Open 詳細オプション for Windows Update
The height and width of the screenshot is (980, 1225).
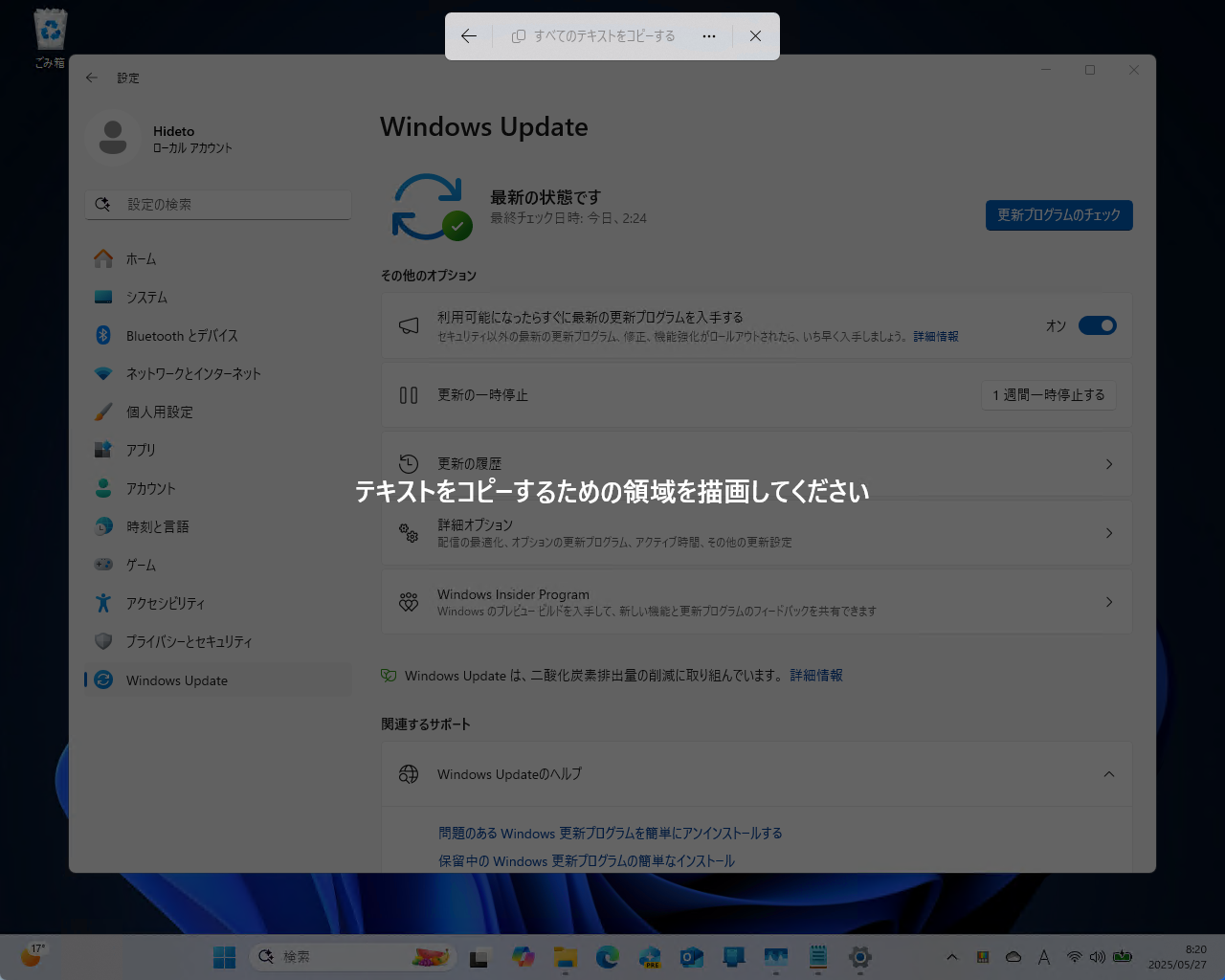click(x=756, y=533)
